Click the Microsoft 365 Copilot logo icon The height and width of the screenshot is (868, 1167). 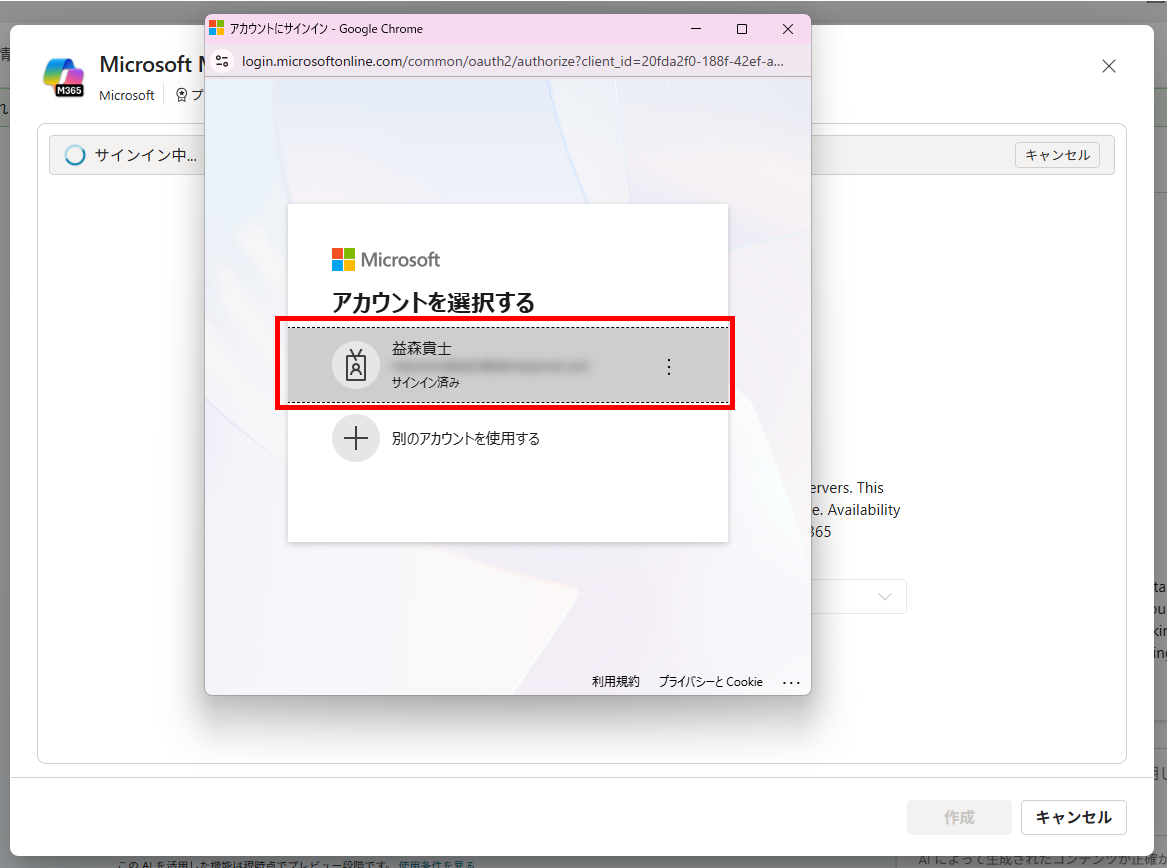click(63, 77)
